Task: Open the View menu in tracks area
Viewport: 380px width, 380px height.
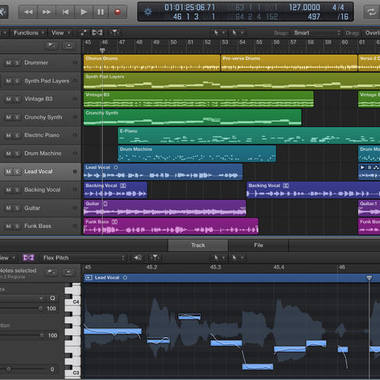Action: point(60,33)
